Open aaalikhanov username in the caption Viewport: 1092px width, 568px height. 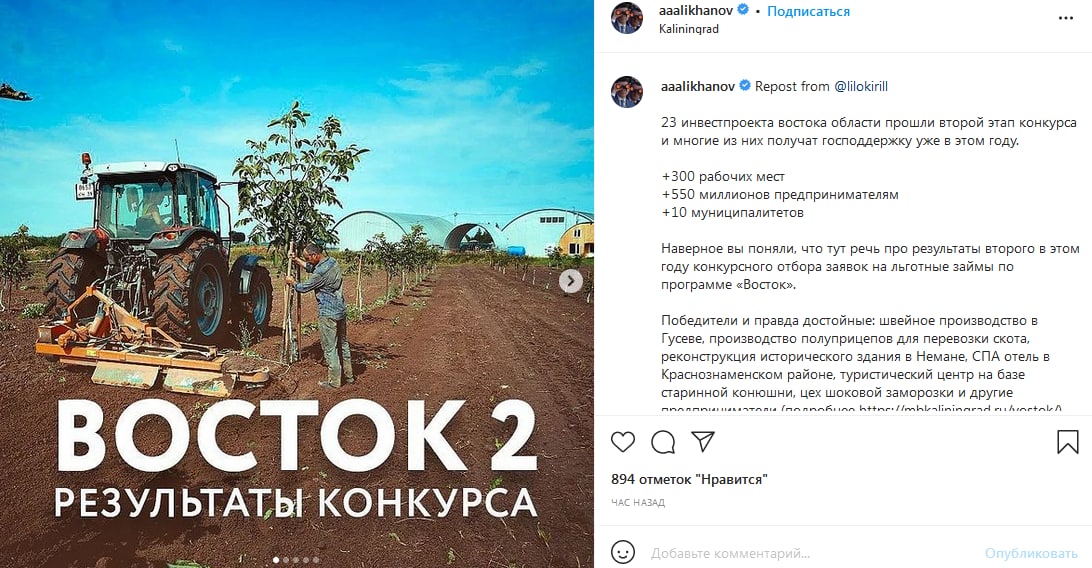point(698,86)
